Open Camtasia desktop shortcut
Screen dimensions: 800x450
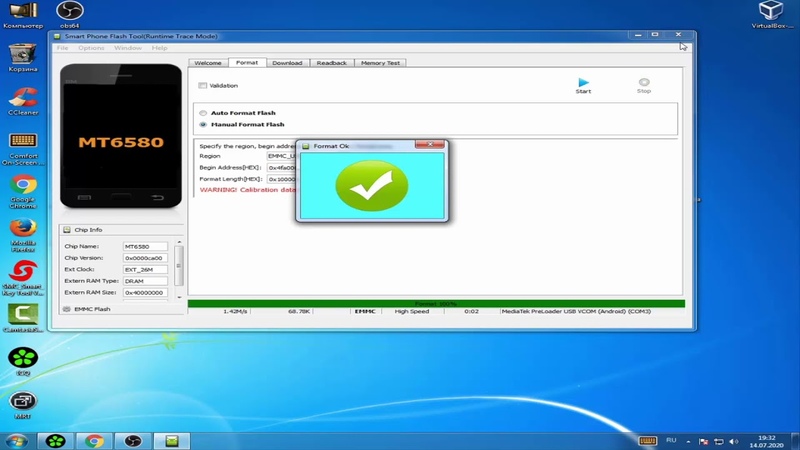(x=23, y=318)
